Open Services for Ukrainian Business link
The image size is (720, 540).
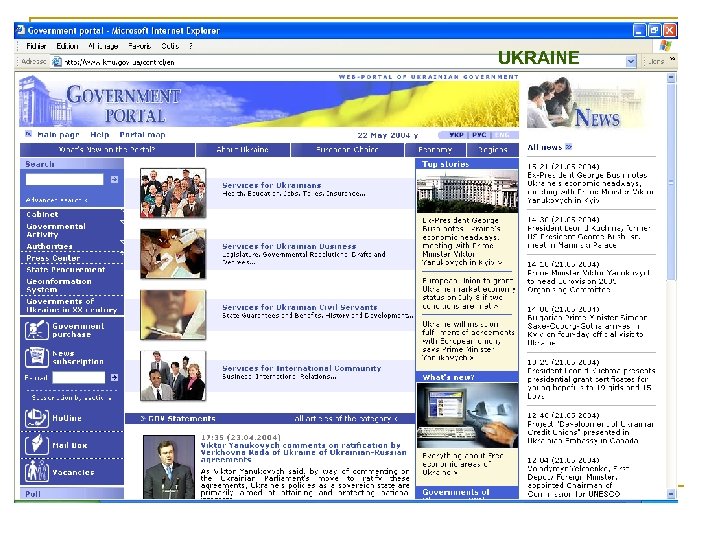click(x=289, y=246)
